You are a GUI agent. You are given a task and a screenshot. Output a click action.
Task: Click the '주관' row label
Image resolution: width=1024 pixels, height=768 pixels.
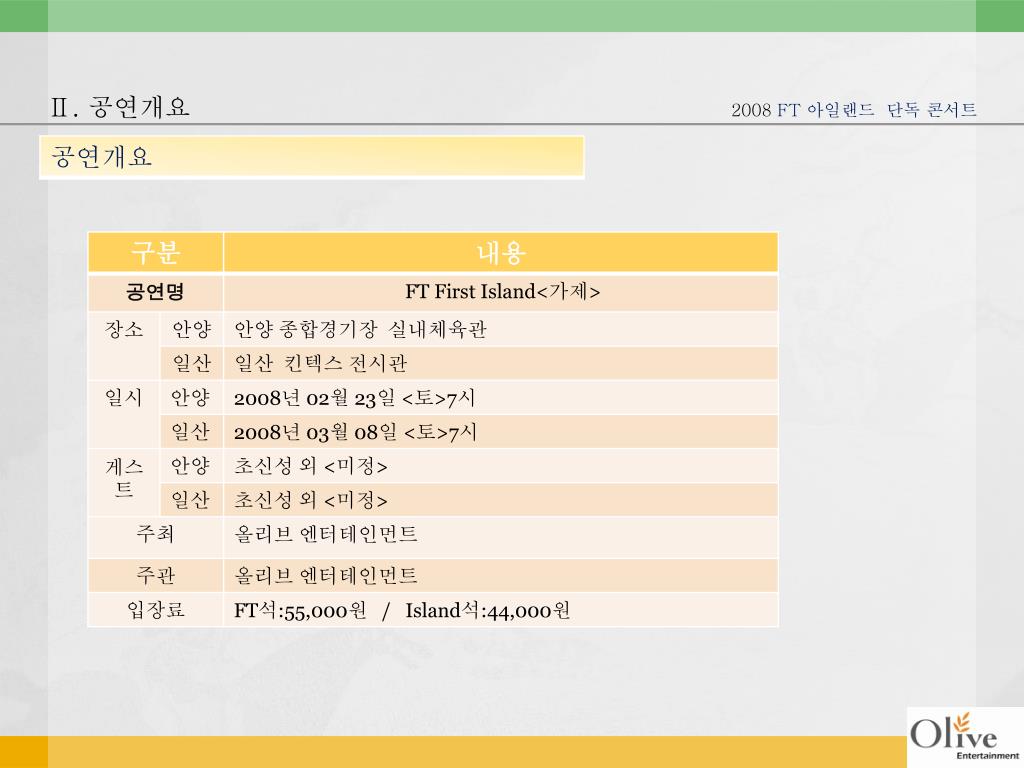pyautogui.click(x=155, y=575)
